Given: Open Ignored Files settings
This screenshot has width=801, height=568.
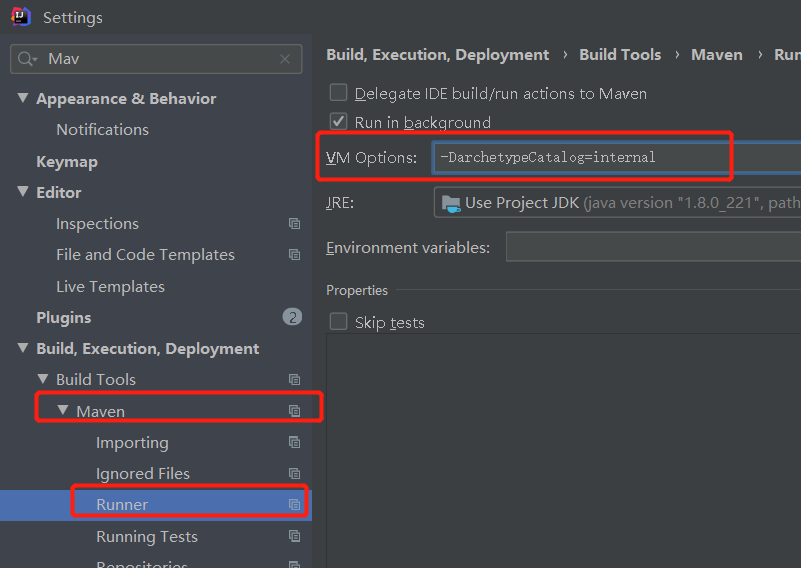Looking at the screenshot, I should coord(143,474).
